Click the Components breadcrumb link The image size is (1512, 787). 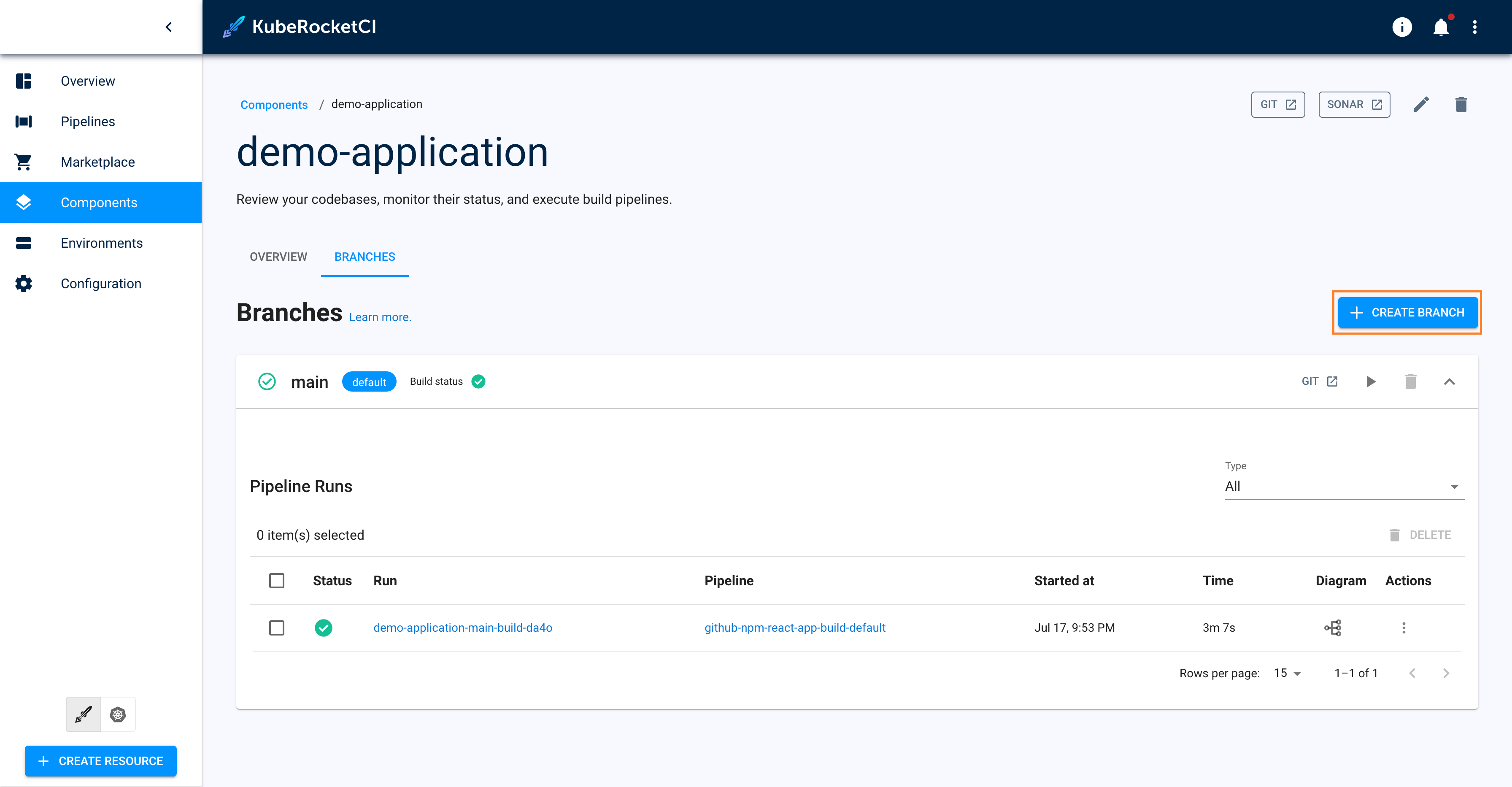pyautogui.click(x=273, y=104)
